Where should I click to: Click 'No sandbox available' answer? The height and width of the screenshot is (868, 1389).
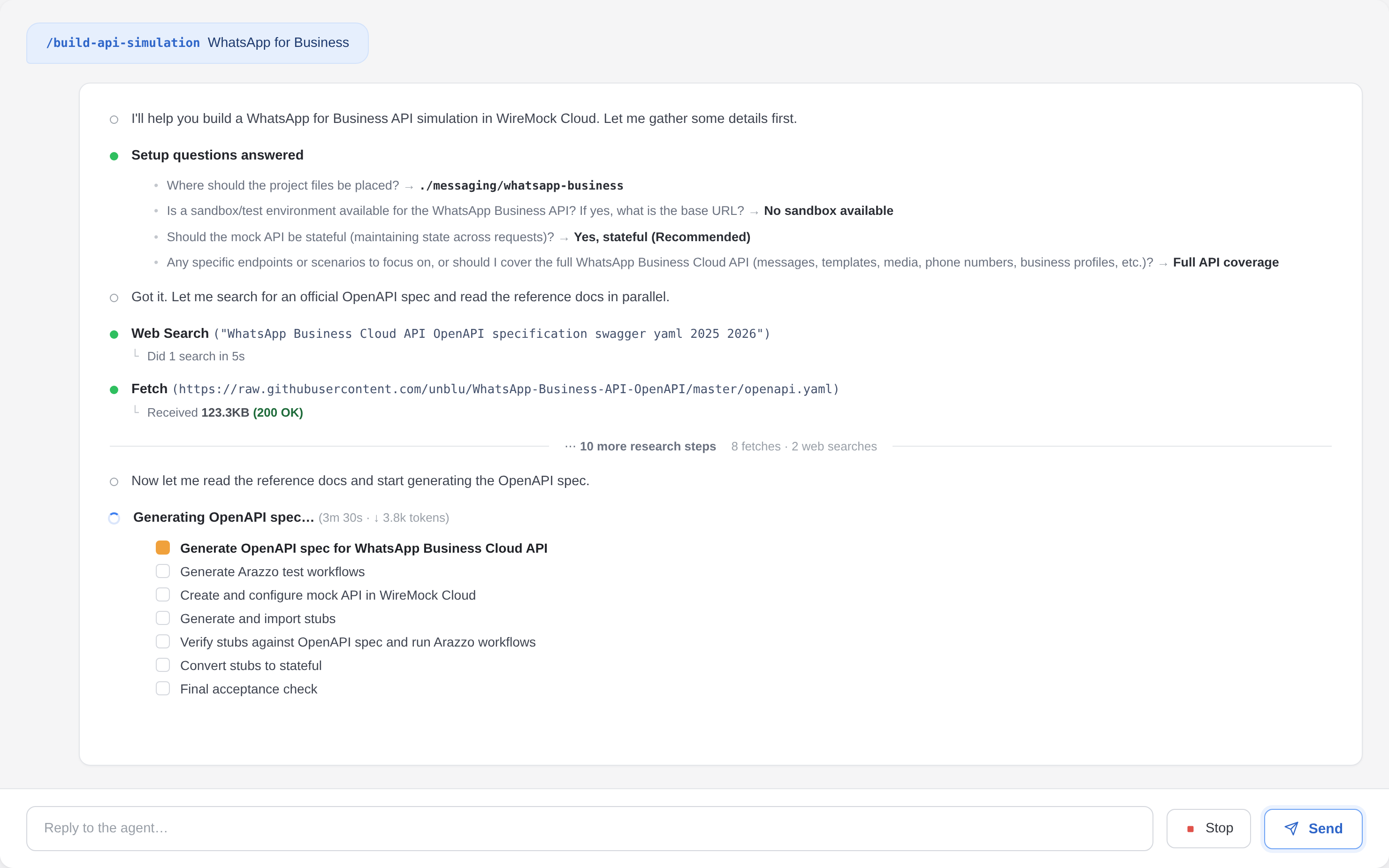828,211
